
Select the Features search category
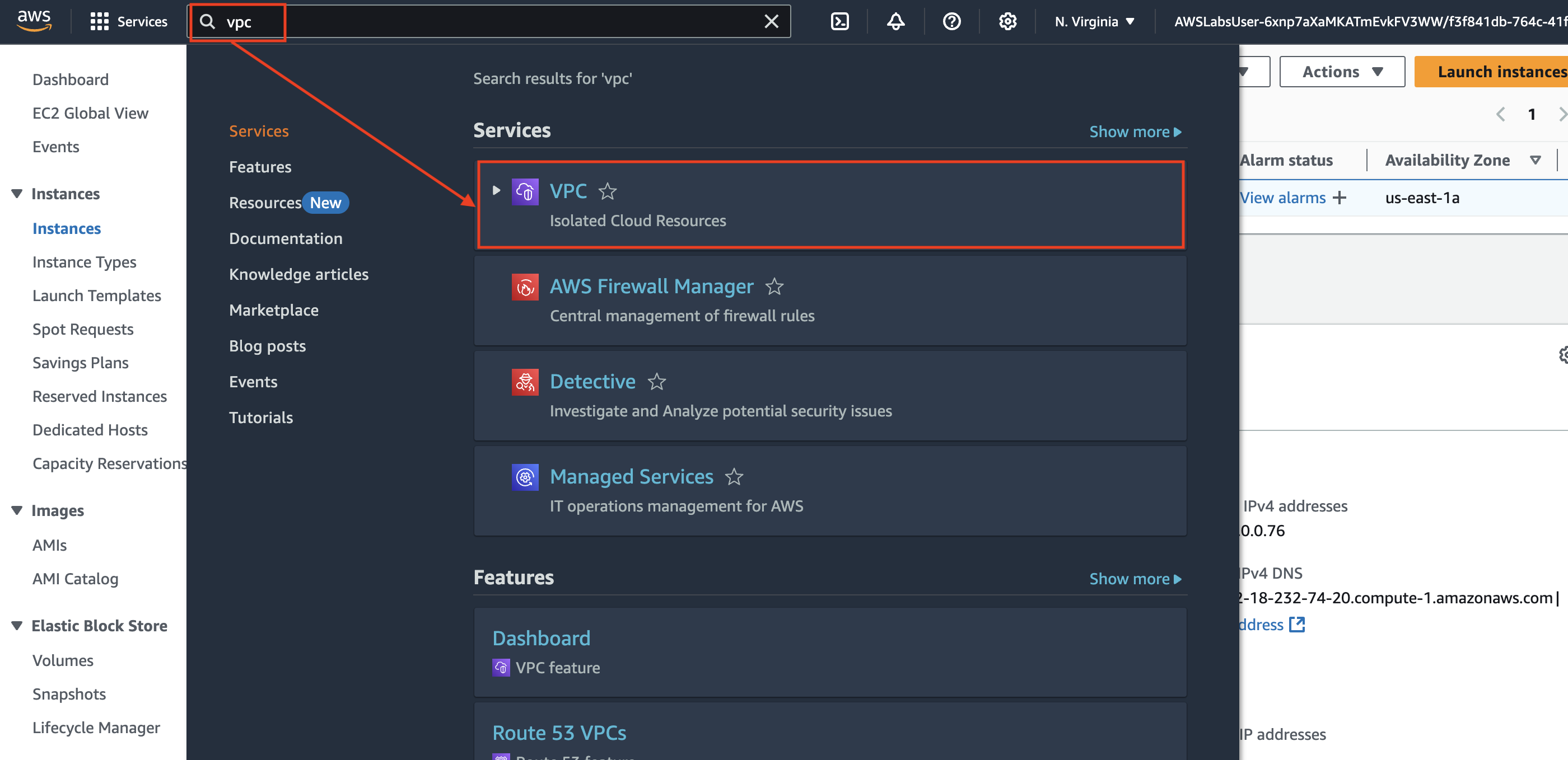pos(260,167)
